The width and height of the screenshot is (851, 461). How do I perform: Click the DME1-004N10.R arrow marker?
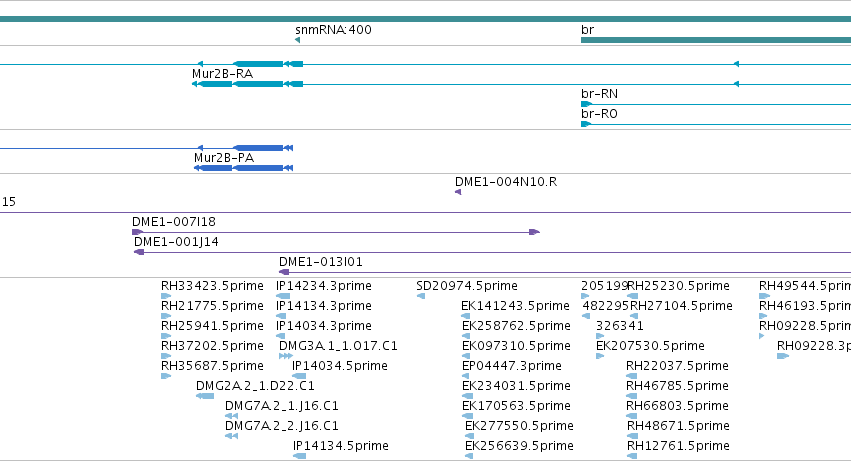pos(458,192)
